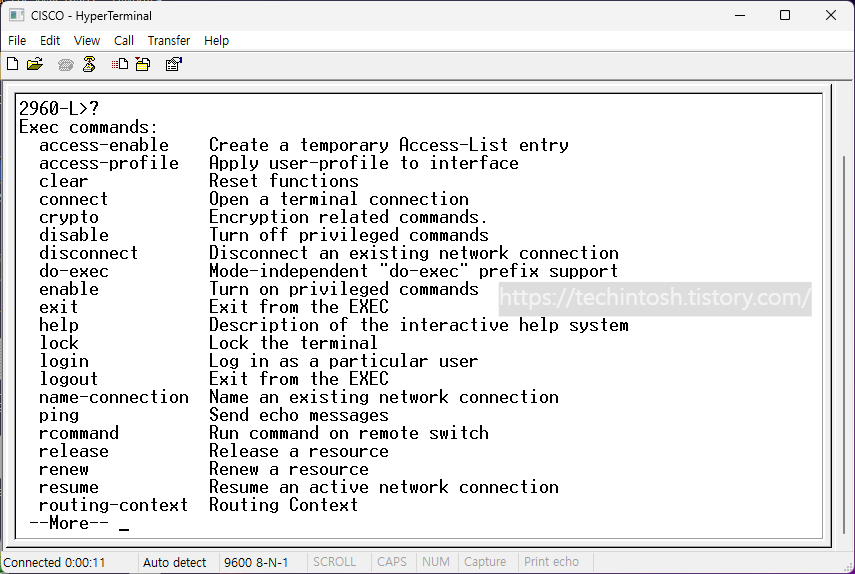Click the 'Exec commands:' heading text
855x574 pixels.
(88, 127)
